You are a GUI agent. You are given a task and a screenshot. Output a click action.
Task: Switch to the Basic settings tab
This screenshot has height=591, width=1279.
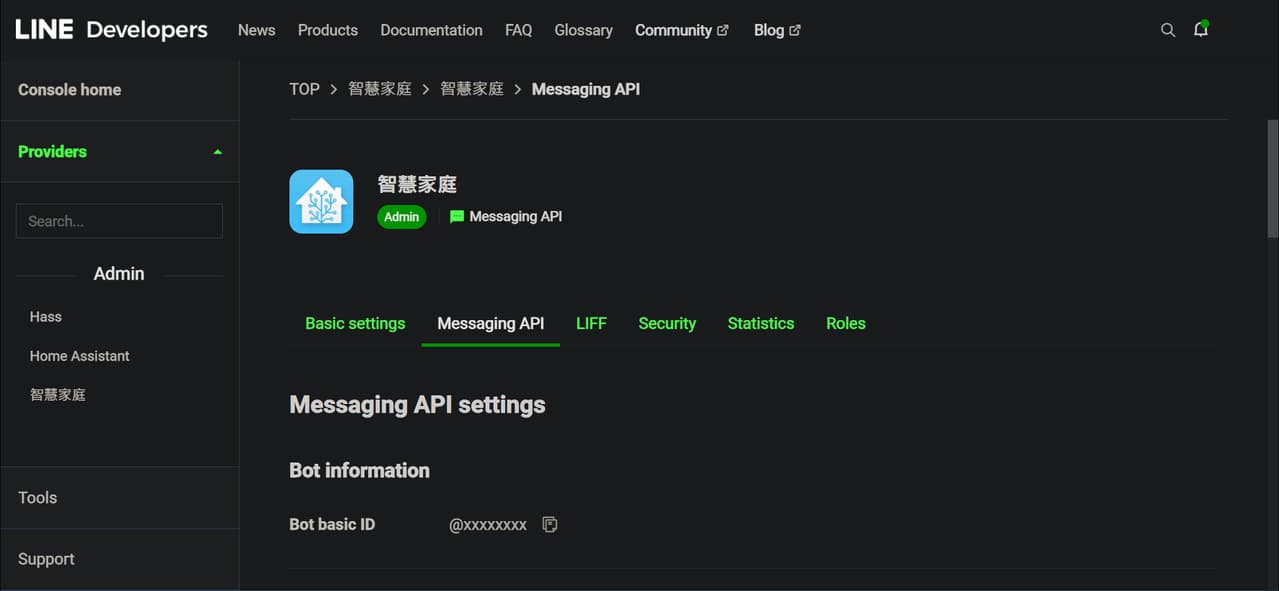[355, 323]
